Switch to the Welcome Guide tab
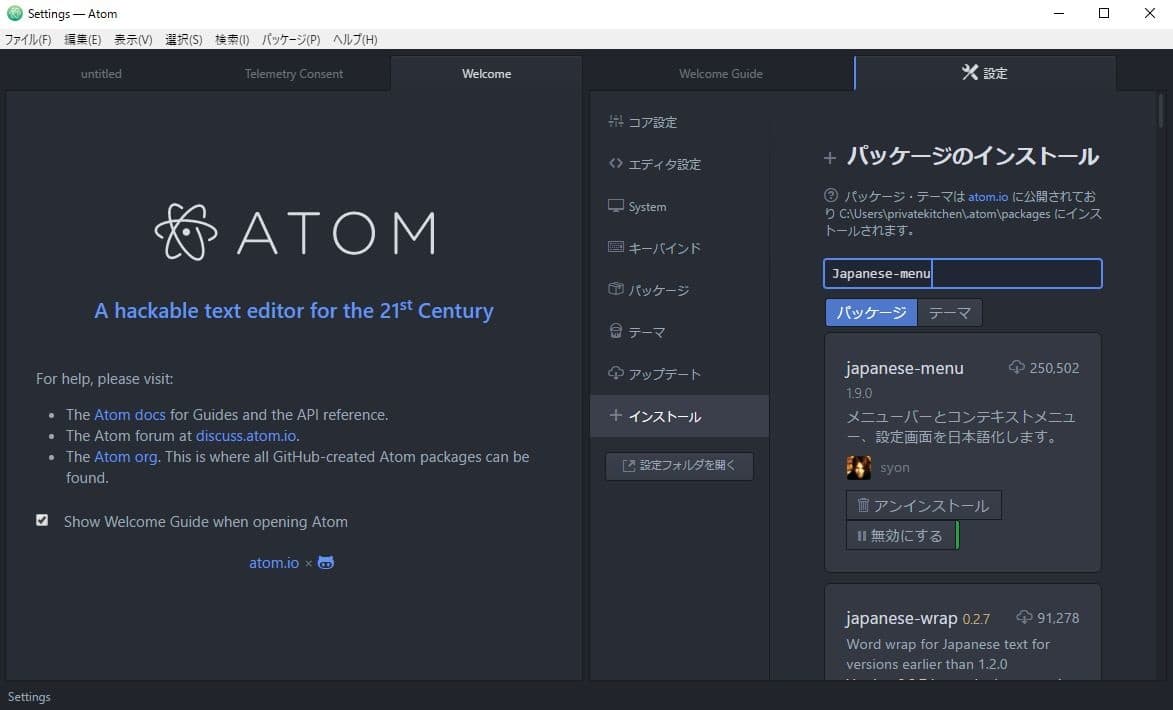Screen dimensions: 1173x710 (x=720, y=73)
